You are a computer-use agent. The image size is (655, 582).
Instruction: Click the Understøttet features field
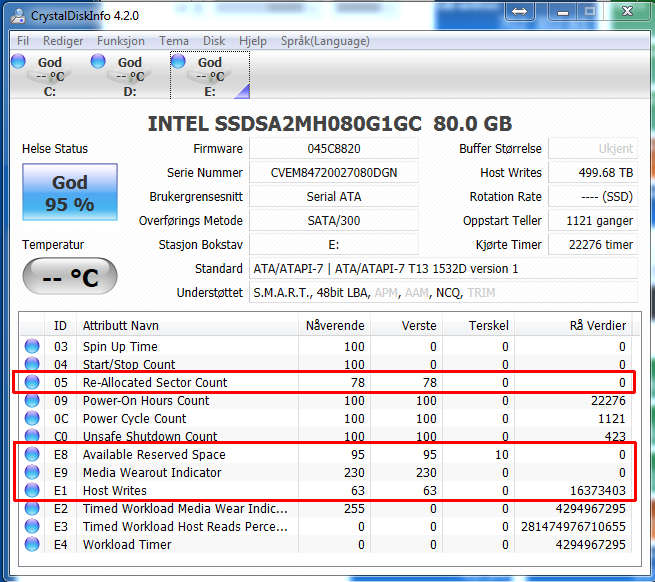(443, 292)
